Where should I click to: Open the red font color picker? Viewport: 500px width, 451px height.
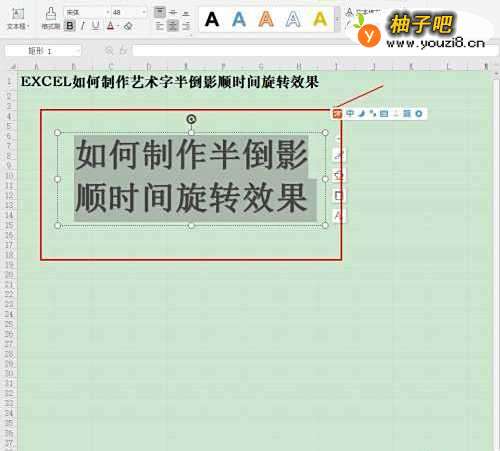coord(111,26)
